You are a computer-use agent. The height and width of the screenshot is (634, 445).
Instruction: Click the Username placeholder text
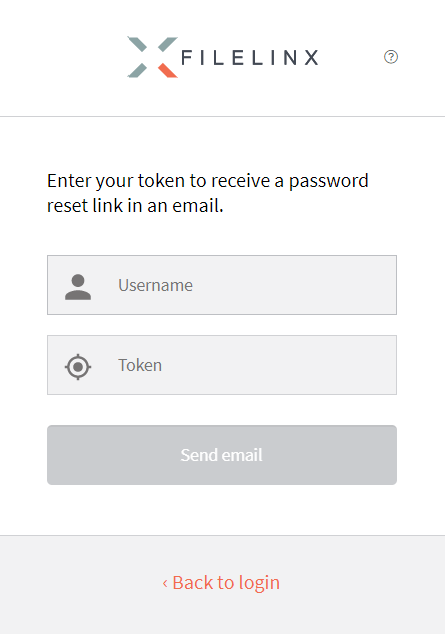tap(156, 285)
